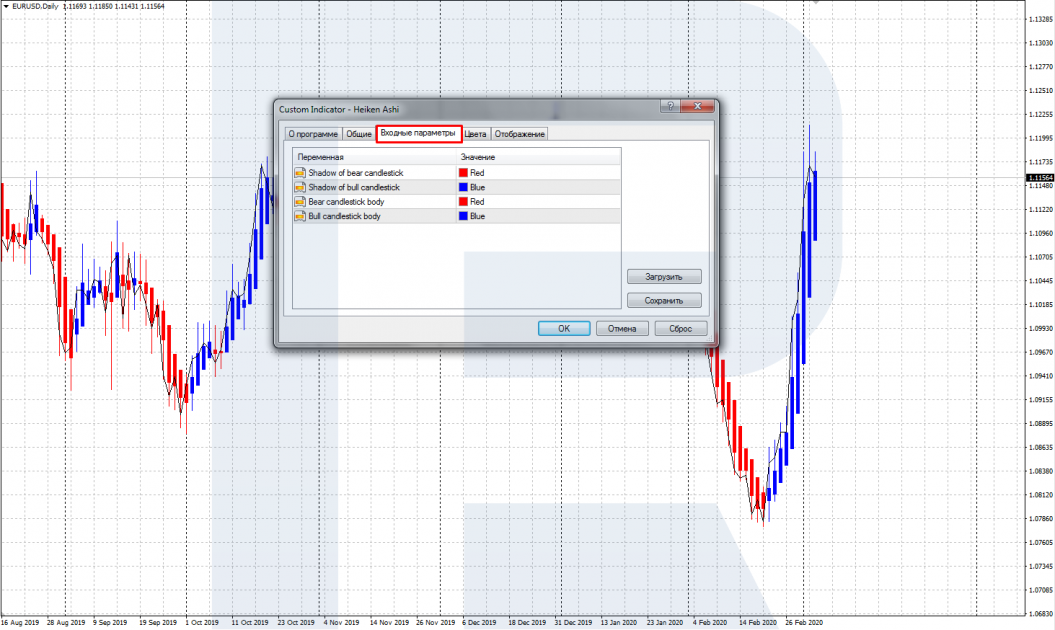This screenshot has height=630, width=1055.
Task: Open the 'Цвета' tab
Action: pos(475,134)
